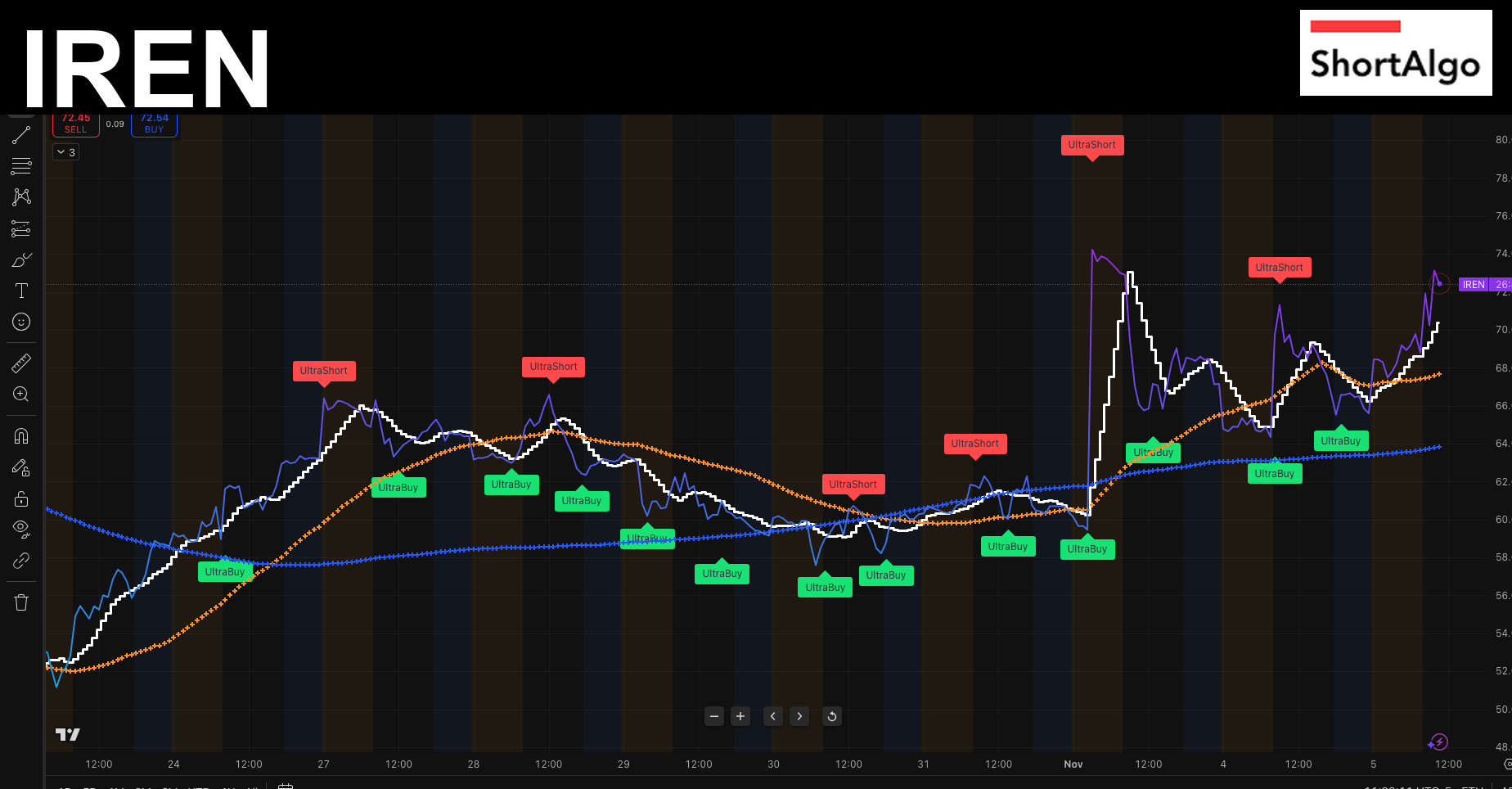Screen dimensions: 1512x789
Task: Click the Remove Objects trash icon
Action: coord(21,602)
